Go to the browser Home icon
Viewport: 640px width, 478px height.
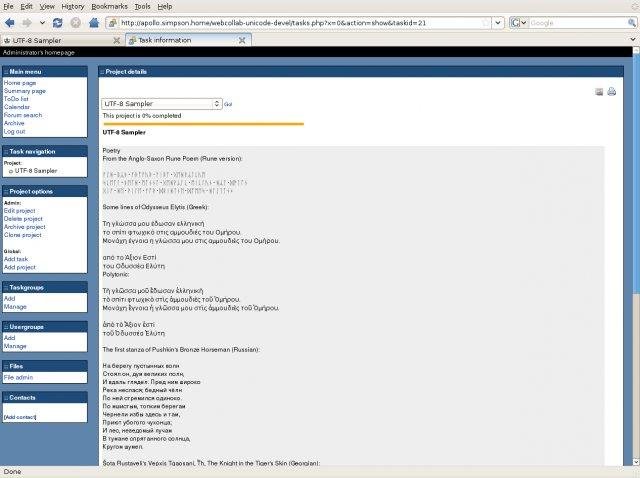[x=94, y=23]
